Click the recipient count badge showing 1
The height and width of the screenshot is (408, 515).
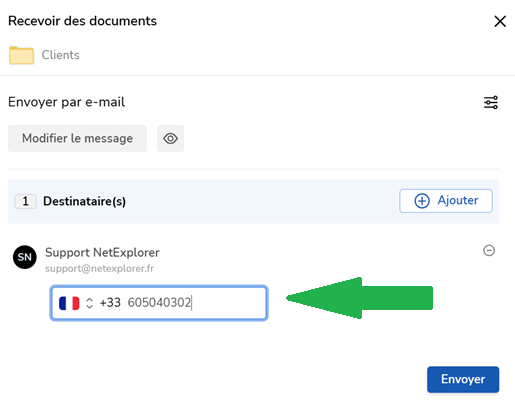click(25, 201)
